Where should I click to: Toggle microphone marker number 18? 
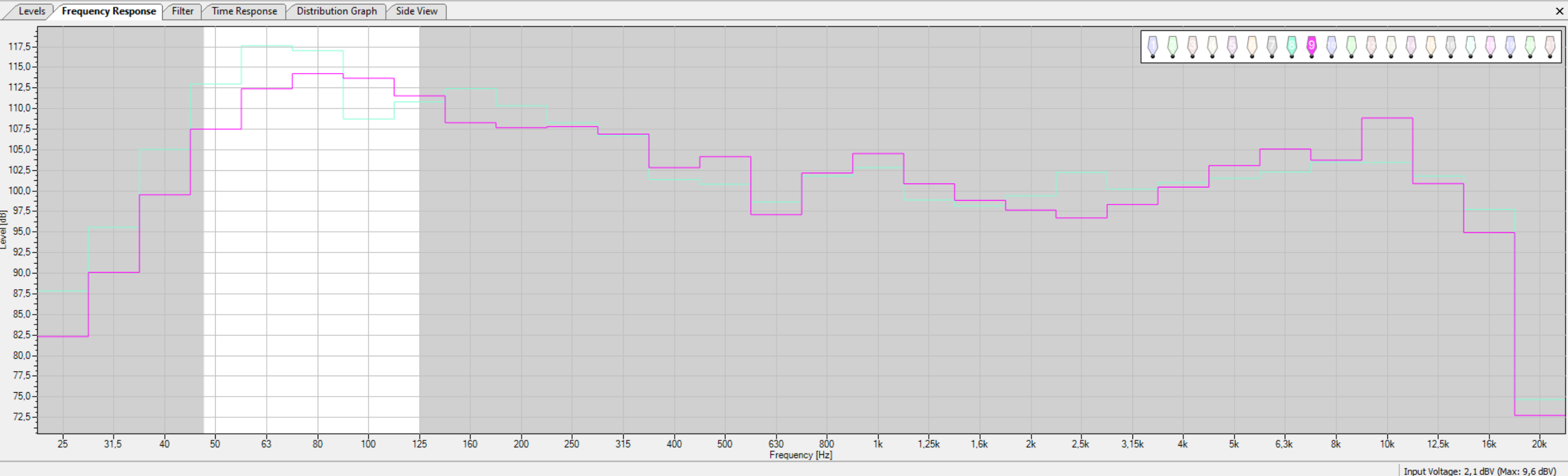click(x=1490, y=45)
